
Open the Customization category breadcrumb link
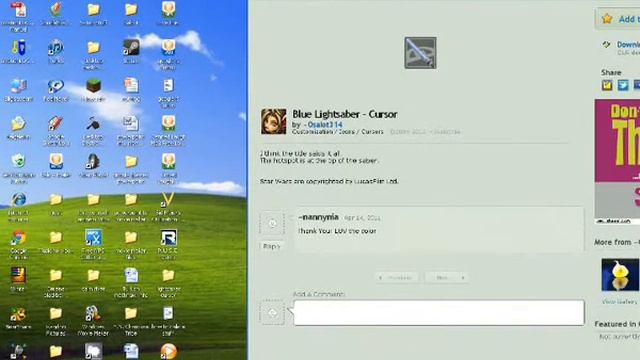(x=312, y=132)
